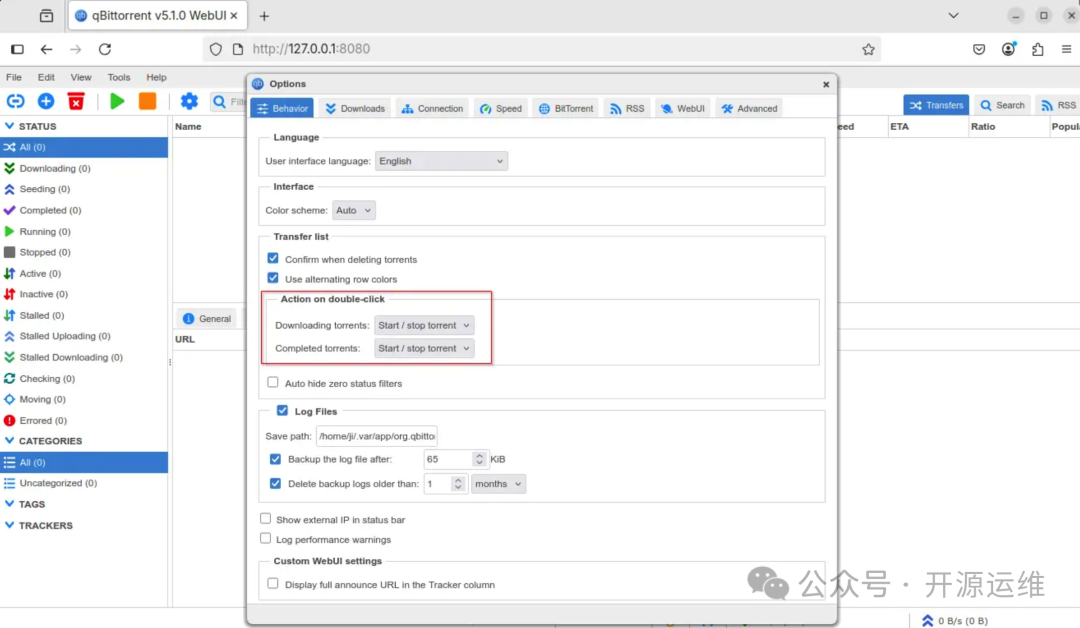Open the Color scheme dropdown
Screen dimensions: 1080x628
[354, 210]
